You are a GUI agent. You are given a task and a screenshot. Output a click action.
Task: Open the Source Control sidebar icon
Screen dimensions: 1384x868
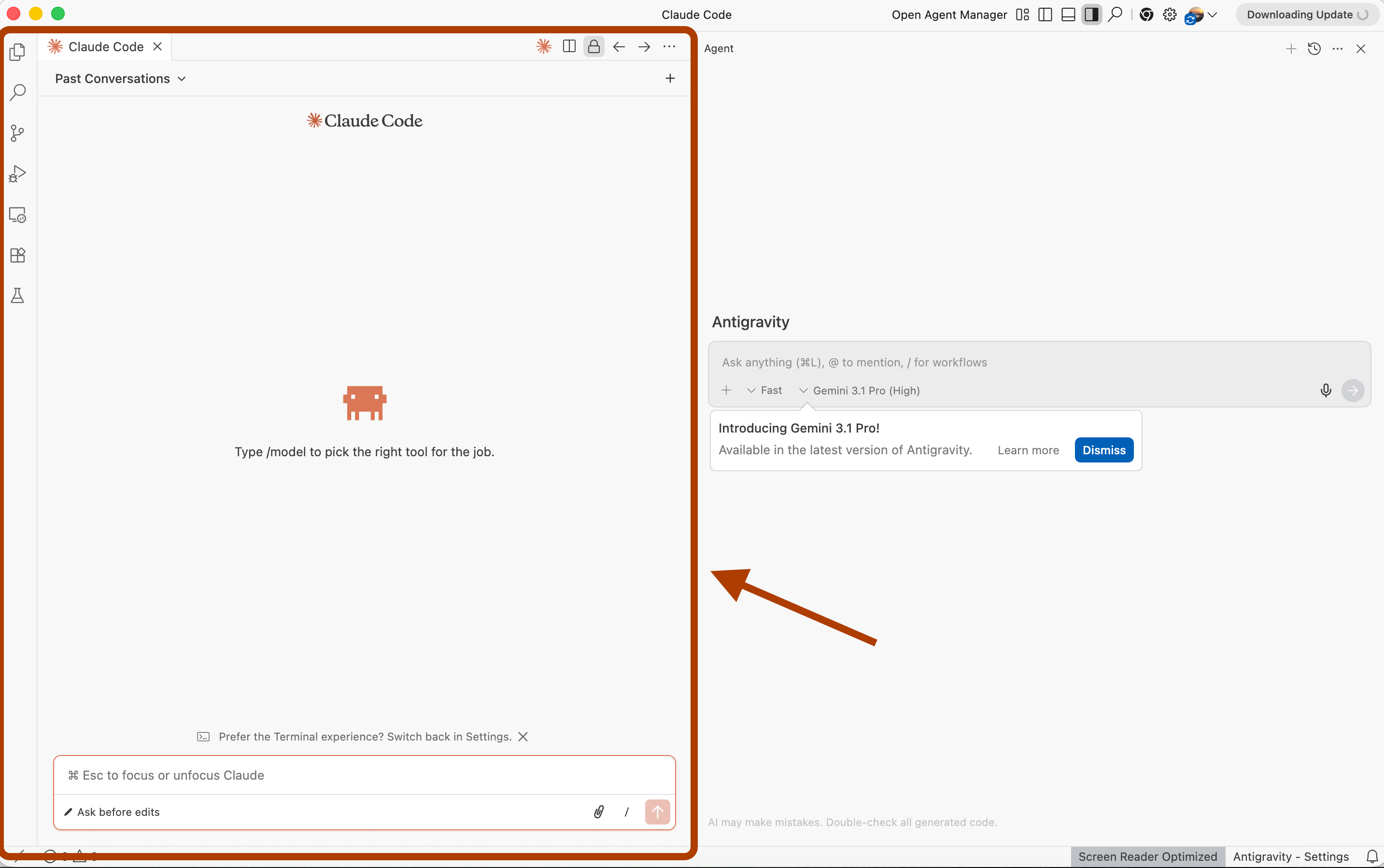(18, 133)
